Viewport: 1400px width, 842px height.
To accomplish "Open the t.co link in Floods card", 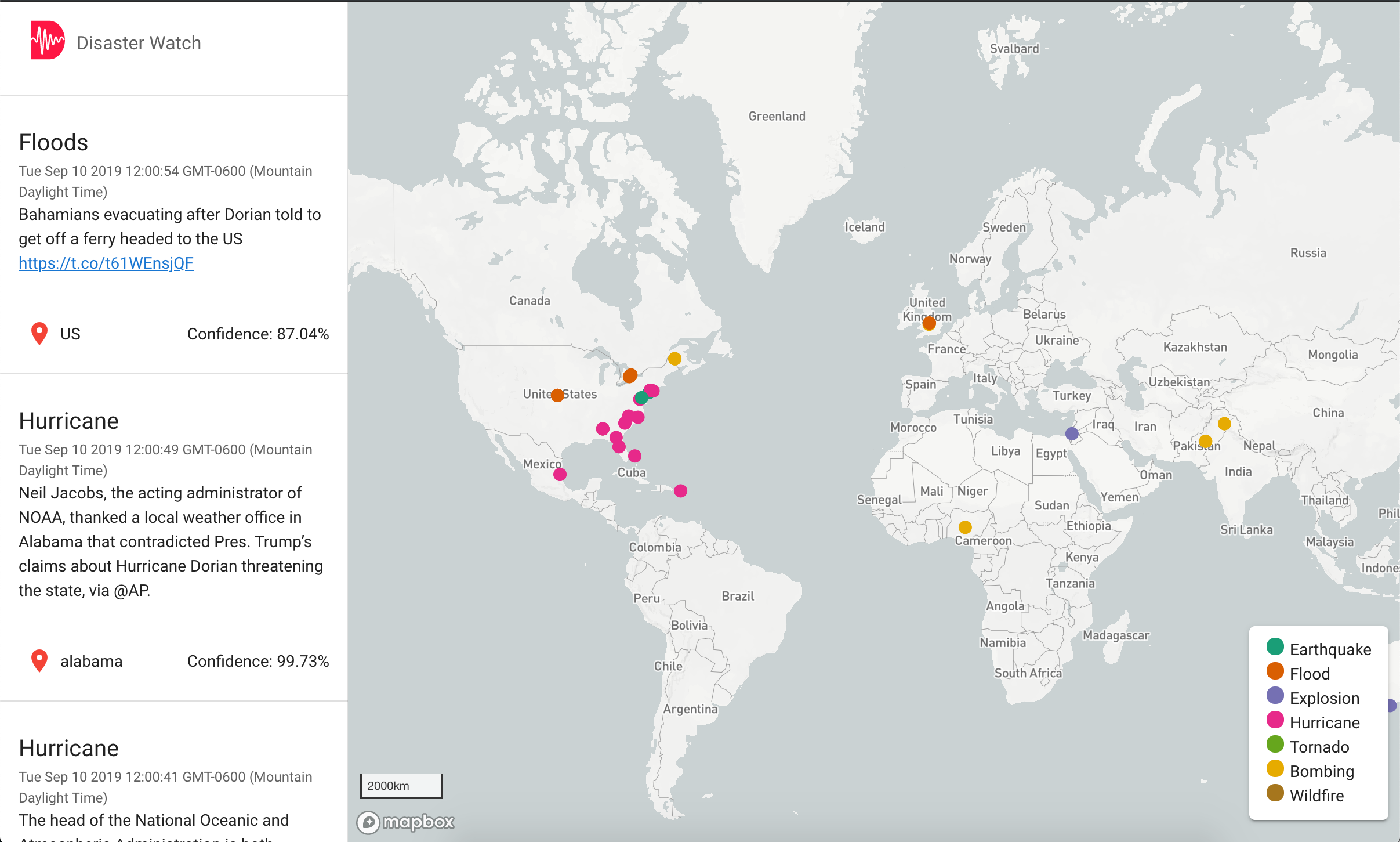I will 106,263.
